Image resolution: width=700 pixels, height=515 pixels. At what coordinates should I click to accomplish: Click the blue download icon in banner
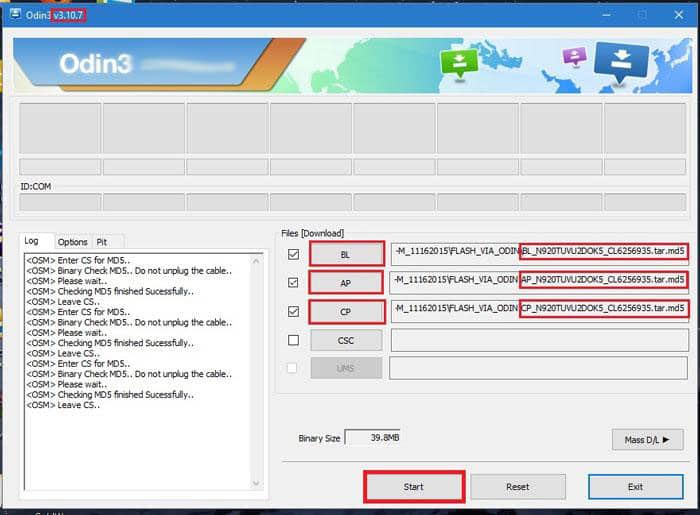coord(621,62)
